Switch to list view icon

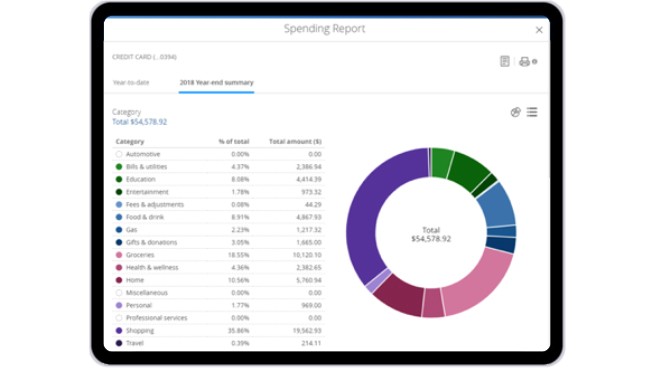click(532, 112)
